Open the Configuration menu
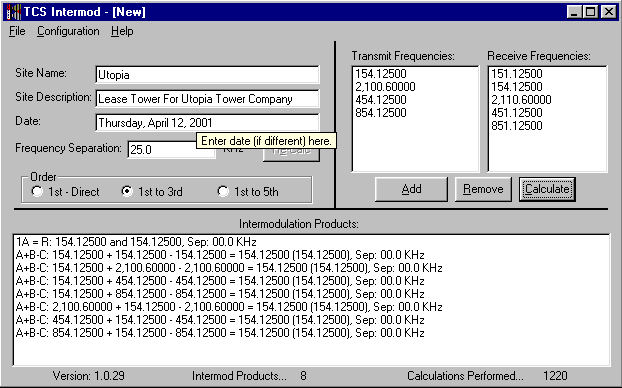This screenshot has height=388, width=622. 68,31
